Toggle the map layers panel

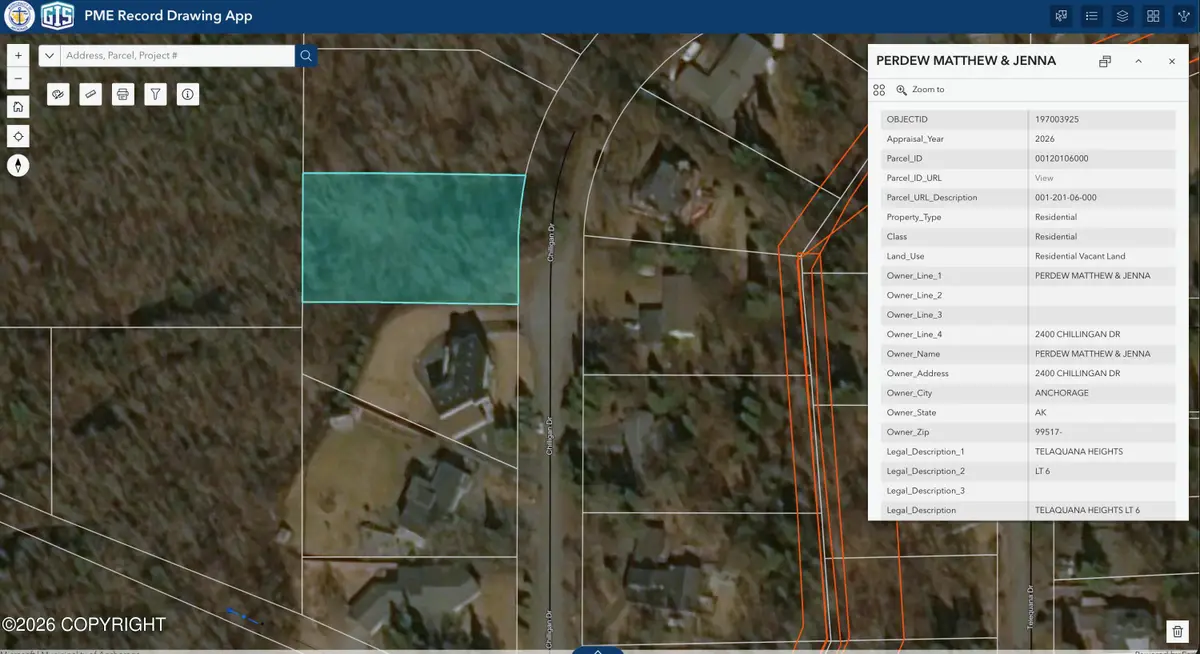click(x=1122, y=16)
